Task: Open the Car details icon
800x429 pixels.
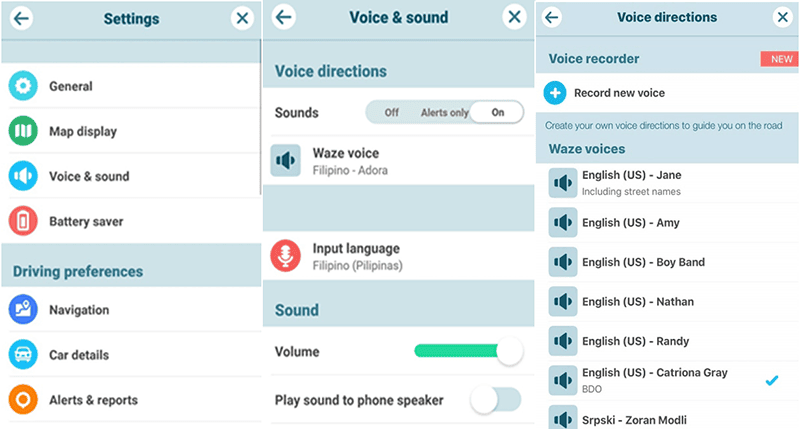Action: tap(23, 354)
